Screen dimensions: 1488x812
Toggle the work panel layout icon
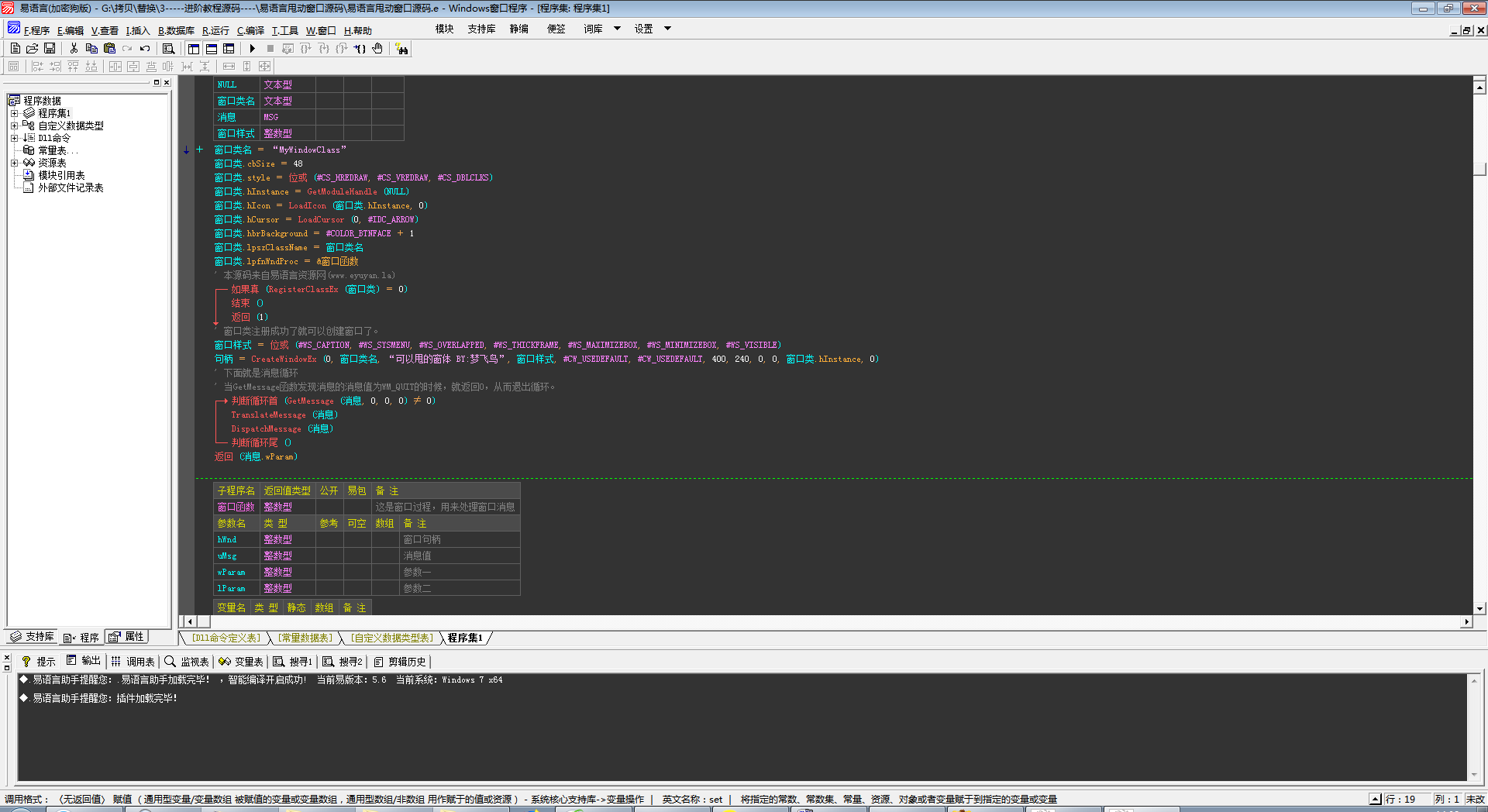[x=194, y=49]
